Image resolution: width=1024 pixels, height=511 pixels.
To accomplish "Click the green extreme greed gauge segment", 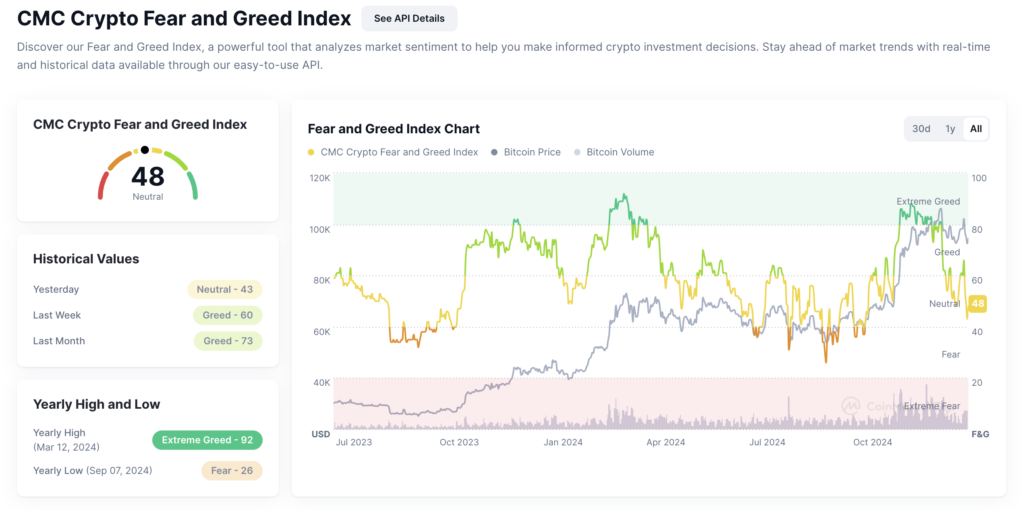I will (x=193, y=185).
